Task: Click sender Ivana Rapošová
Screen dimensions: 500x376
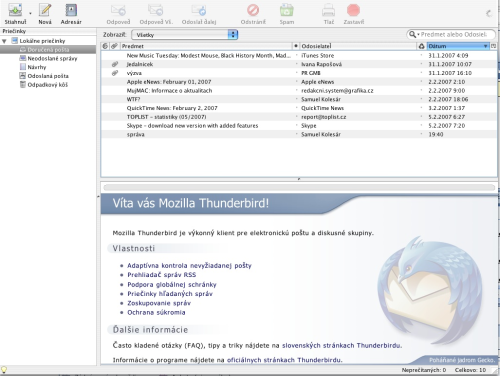Action: [321, 64]
